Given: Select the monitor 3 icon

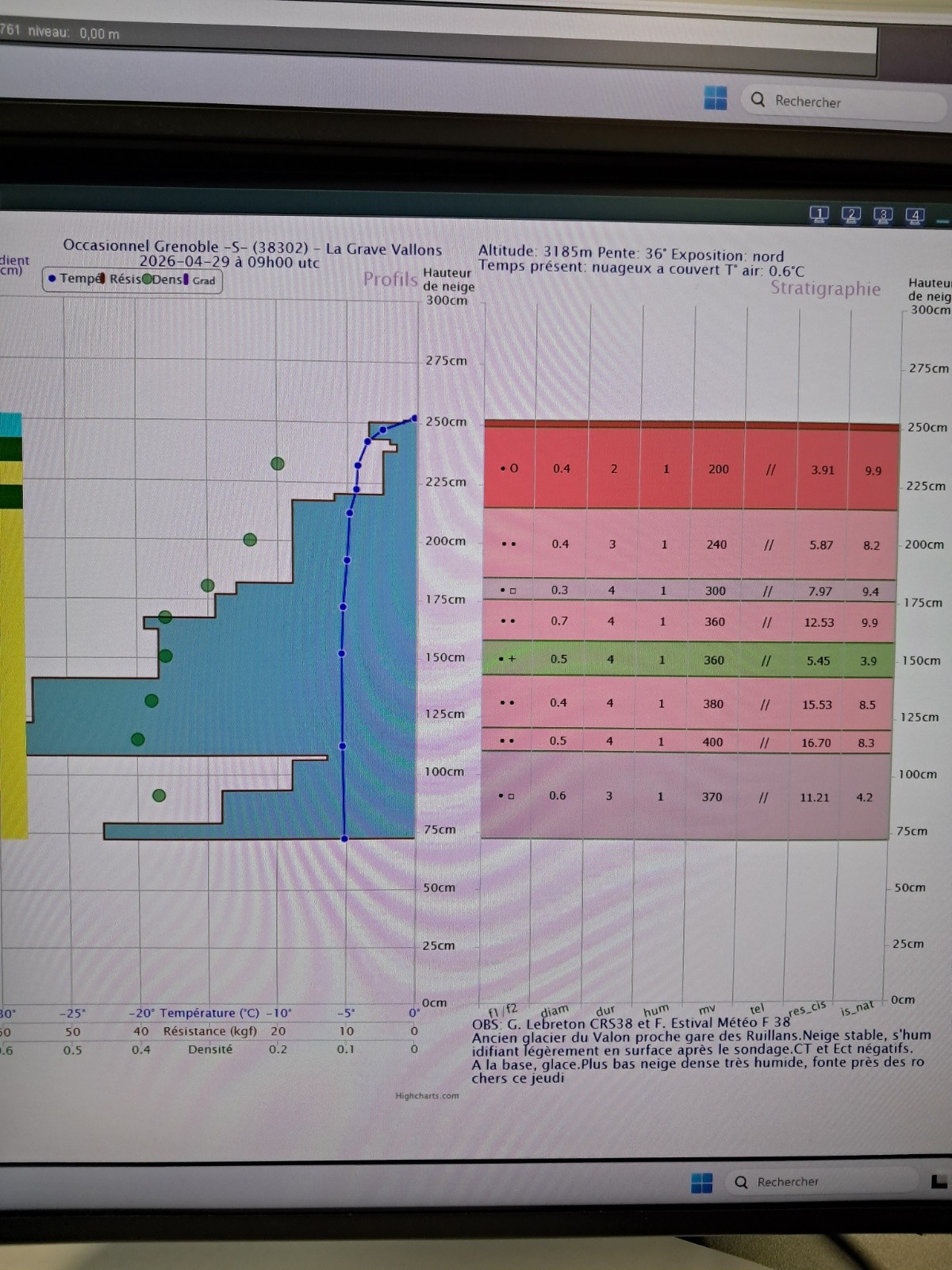Looking at the screenshot, I should click(x=883, y=215).
